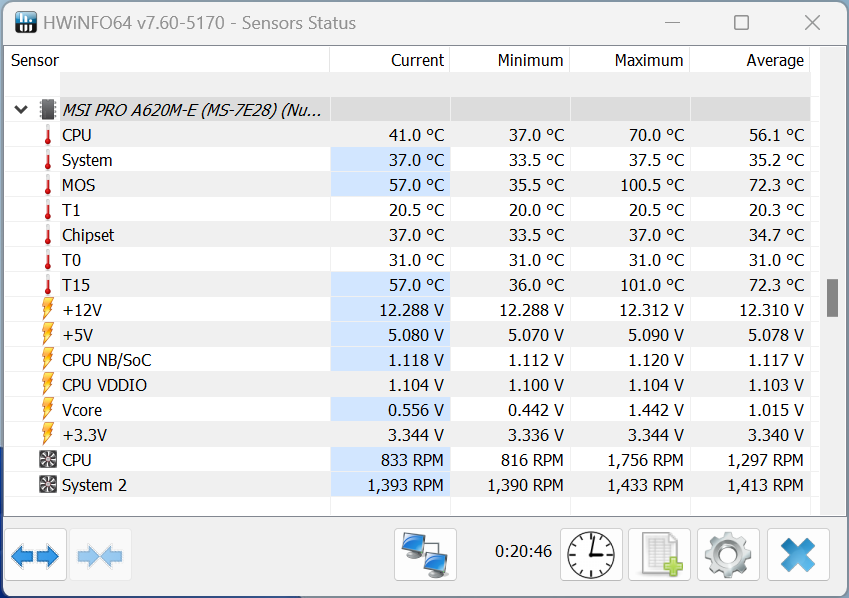Click the MOS thermometer icon
The height and width of the screenshot is (598, 849).
47,185
